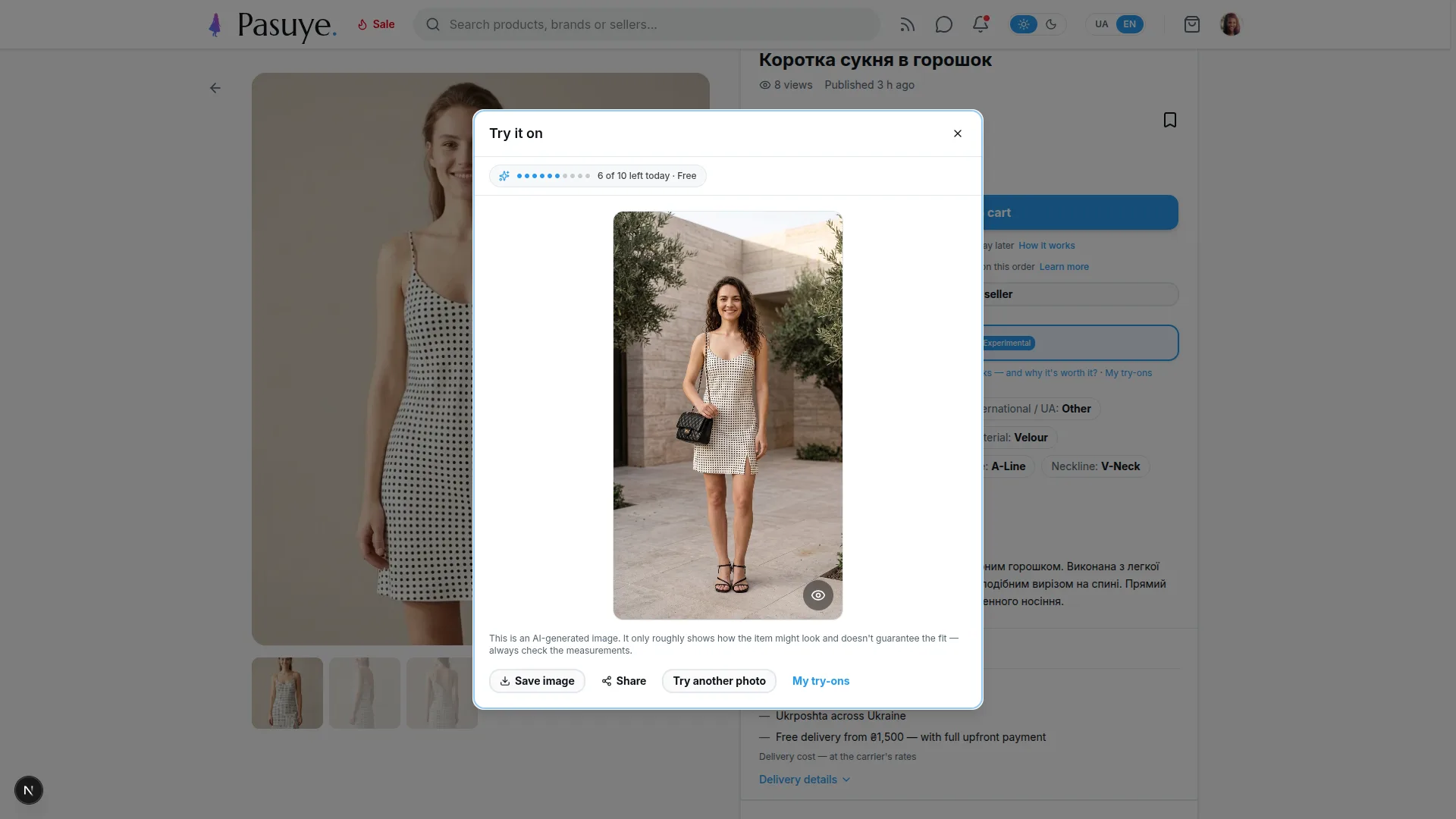Image resolution: width=1456 pixels, height=819 pixels.
Task: Click the Pasuye logo
Action: 272,26
